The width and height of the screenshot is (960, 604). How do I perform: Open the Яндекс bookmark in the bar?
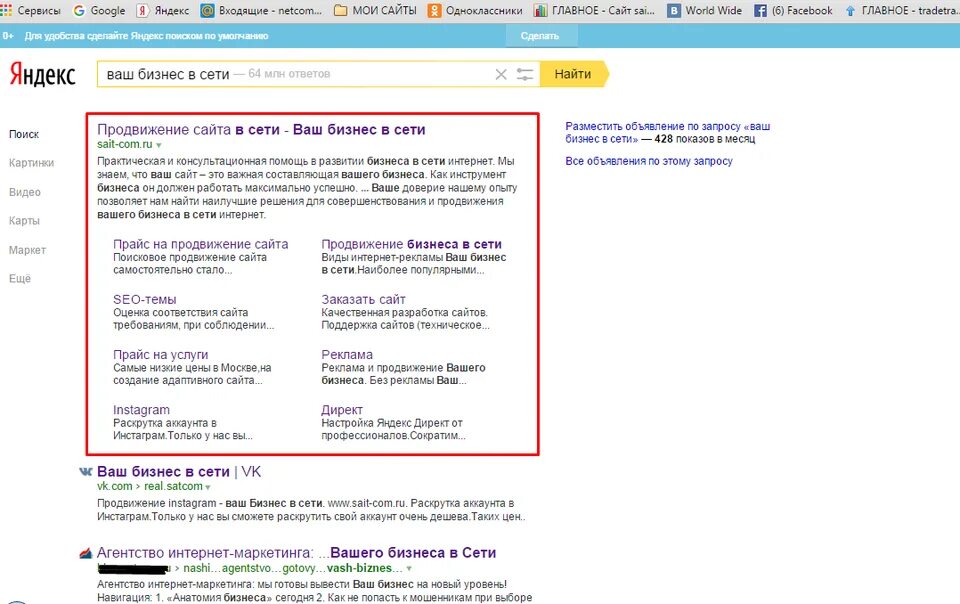(x=163, y=10)
